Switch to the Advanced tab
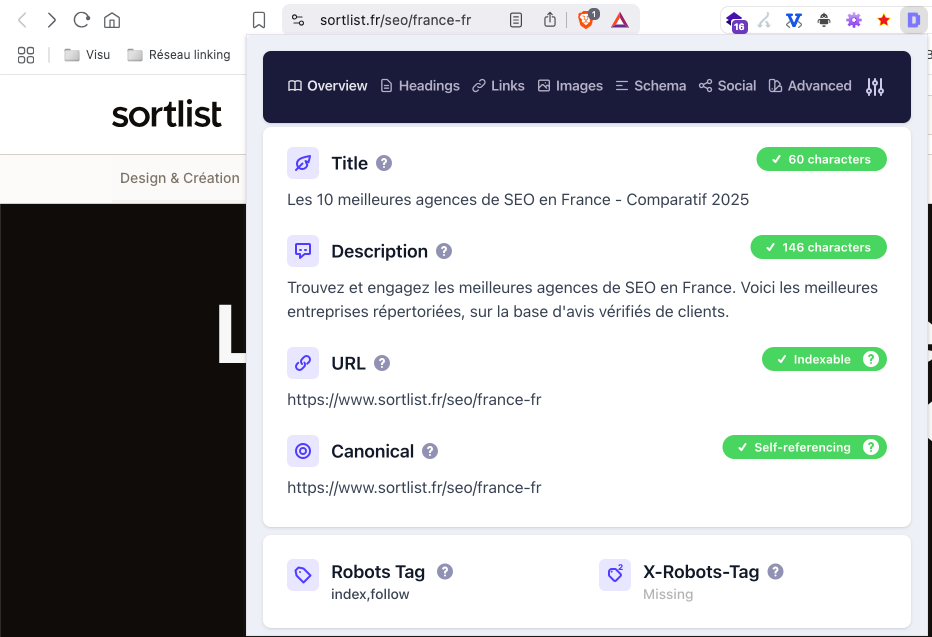932x637 pixels. point(810,86)
